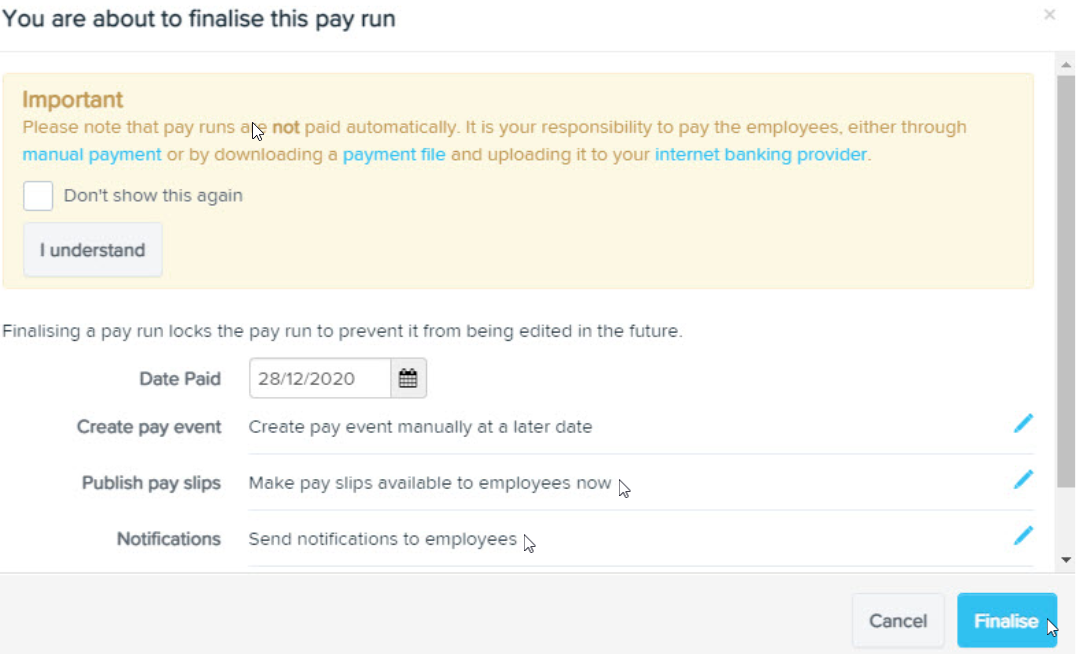This screenshot has width=1077, height=654.
Task: Select Send notifications to employees text
Action: point(383,539)
